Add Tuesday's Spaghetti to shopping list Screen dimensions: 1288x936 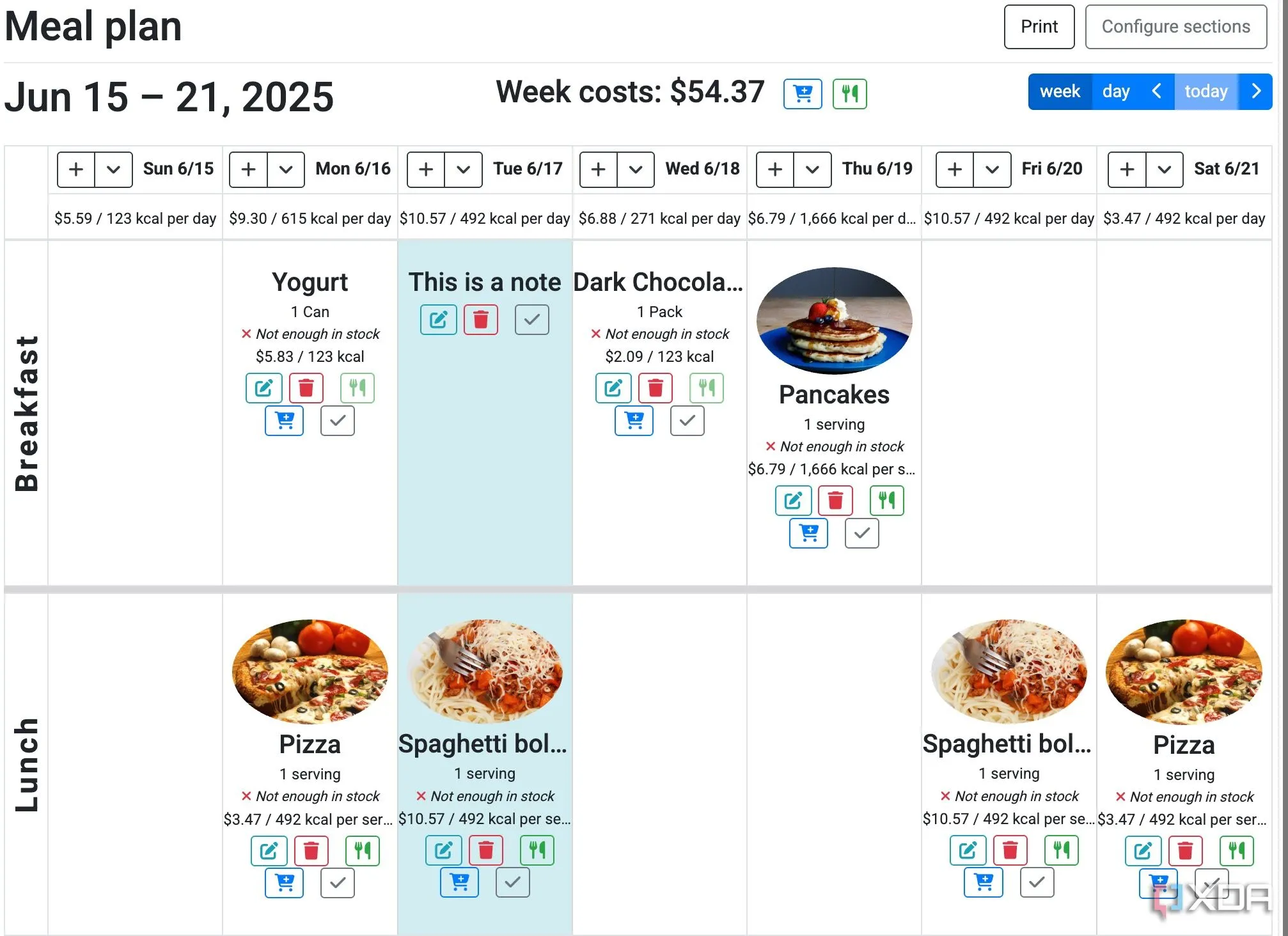click(459, 883)
